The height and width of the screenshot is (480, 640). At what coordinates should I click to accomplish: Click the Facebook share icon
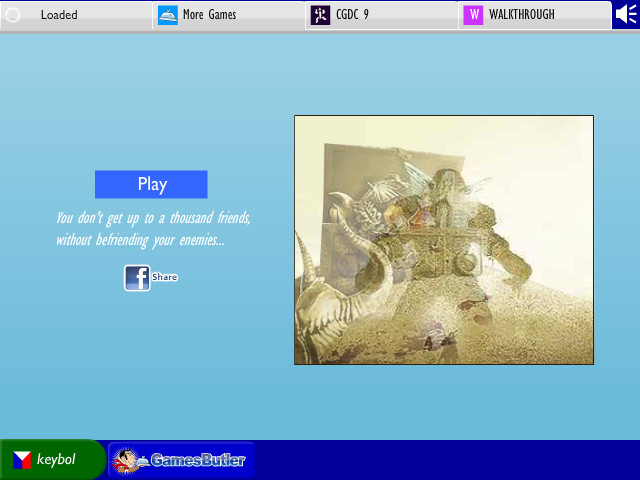pyautogui.click(x=137, y=278)
